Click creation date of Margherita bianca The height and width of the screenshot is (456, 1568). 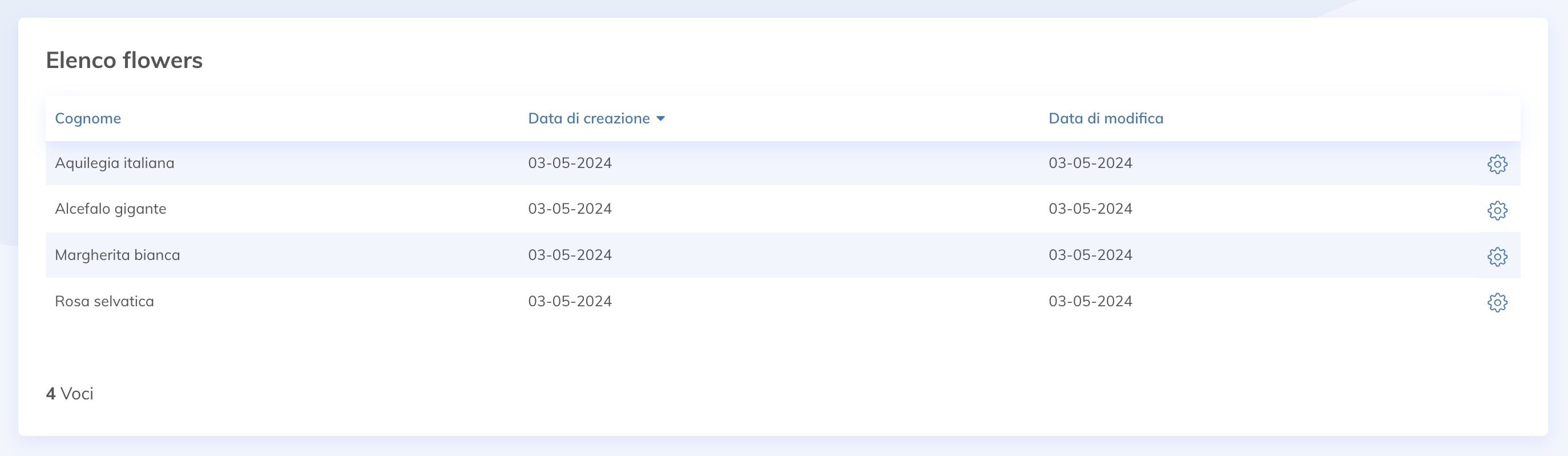570,255
